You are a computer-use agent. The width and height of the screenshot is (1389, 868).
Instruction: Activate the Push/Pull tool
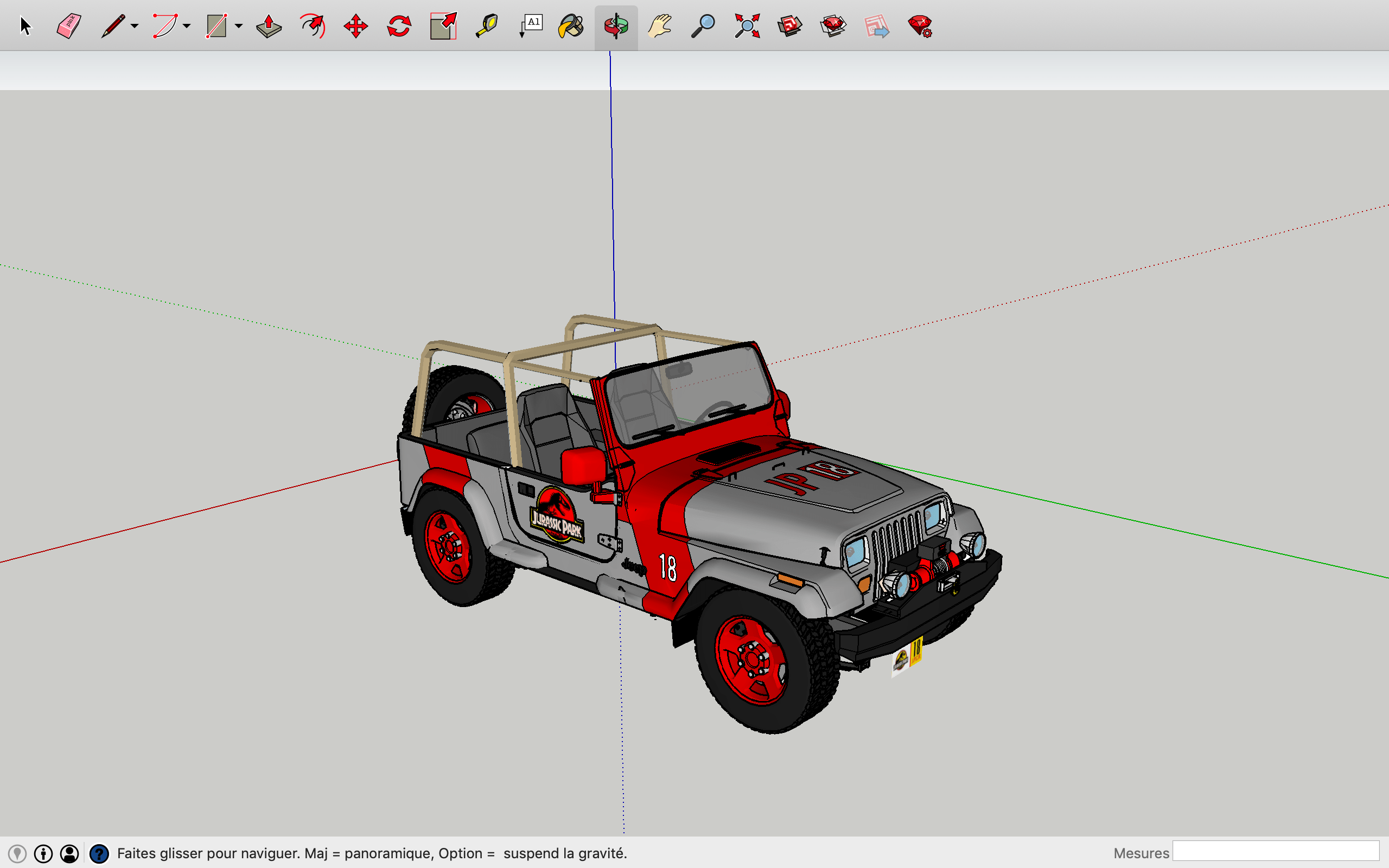point(269,27)
